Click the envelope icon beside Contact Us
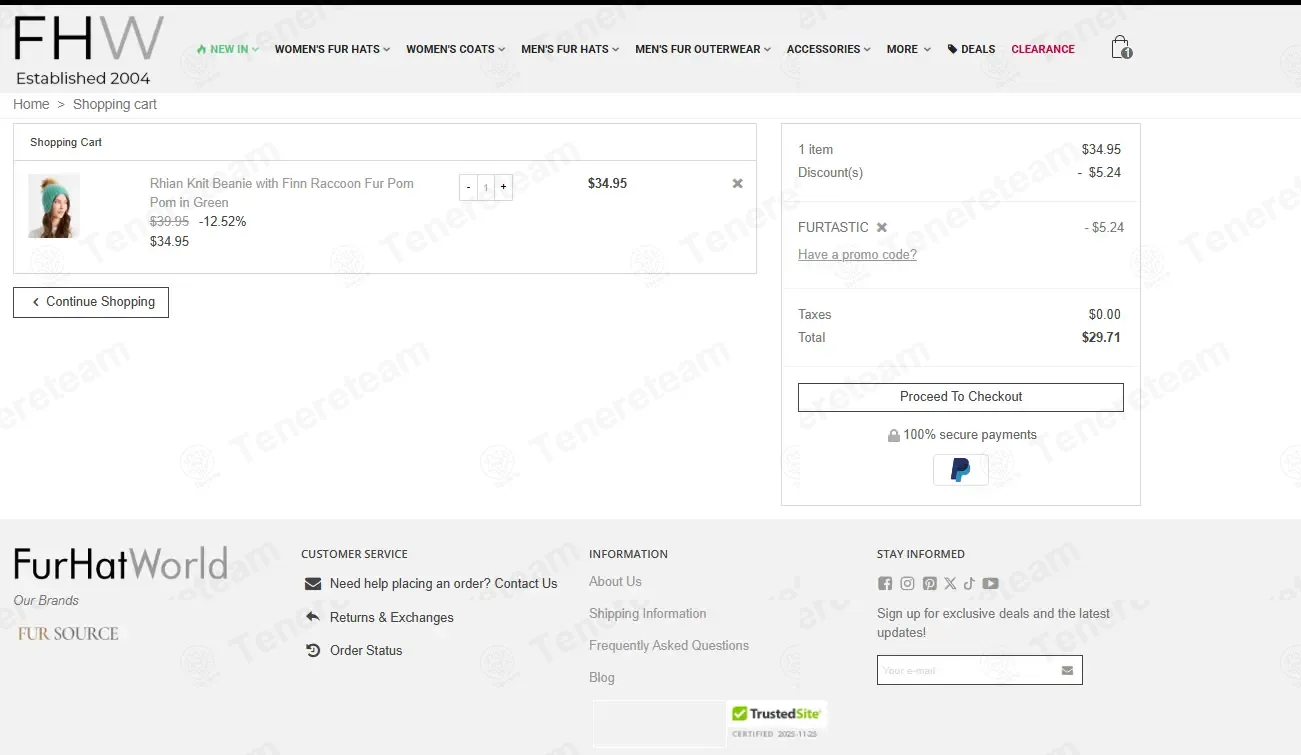The image size is (1301, 755). pyautogui.click(x=313, y=584)
